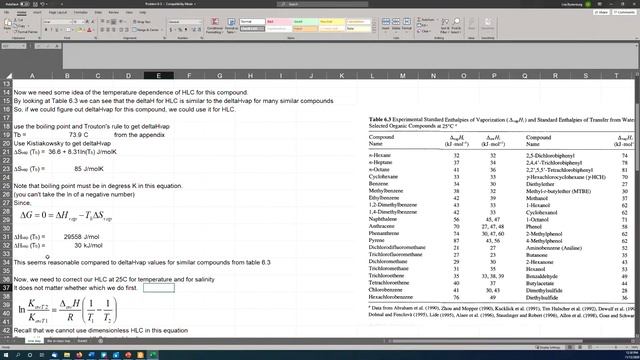
Task: Click the Share button
Action: click(x=601, y=13)
